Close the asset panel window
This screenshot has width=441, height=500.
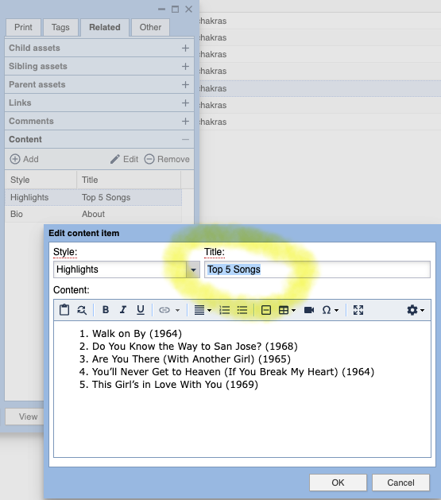click(189, 9)
